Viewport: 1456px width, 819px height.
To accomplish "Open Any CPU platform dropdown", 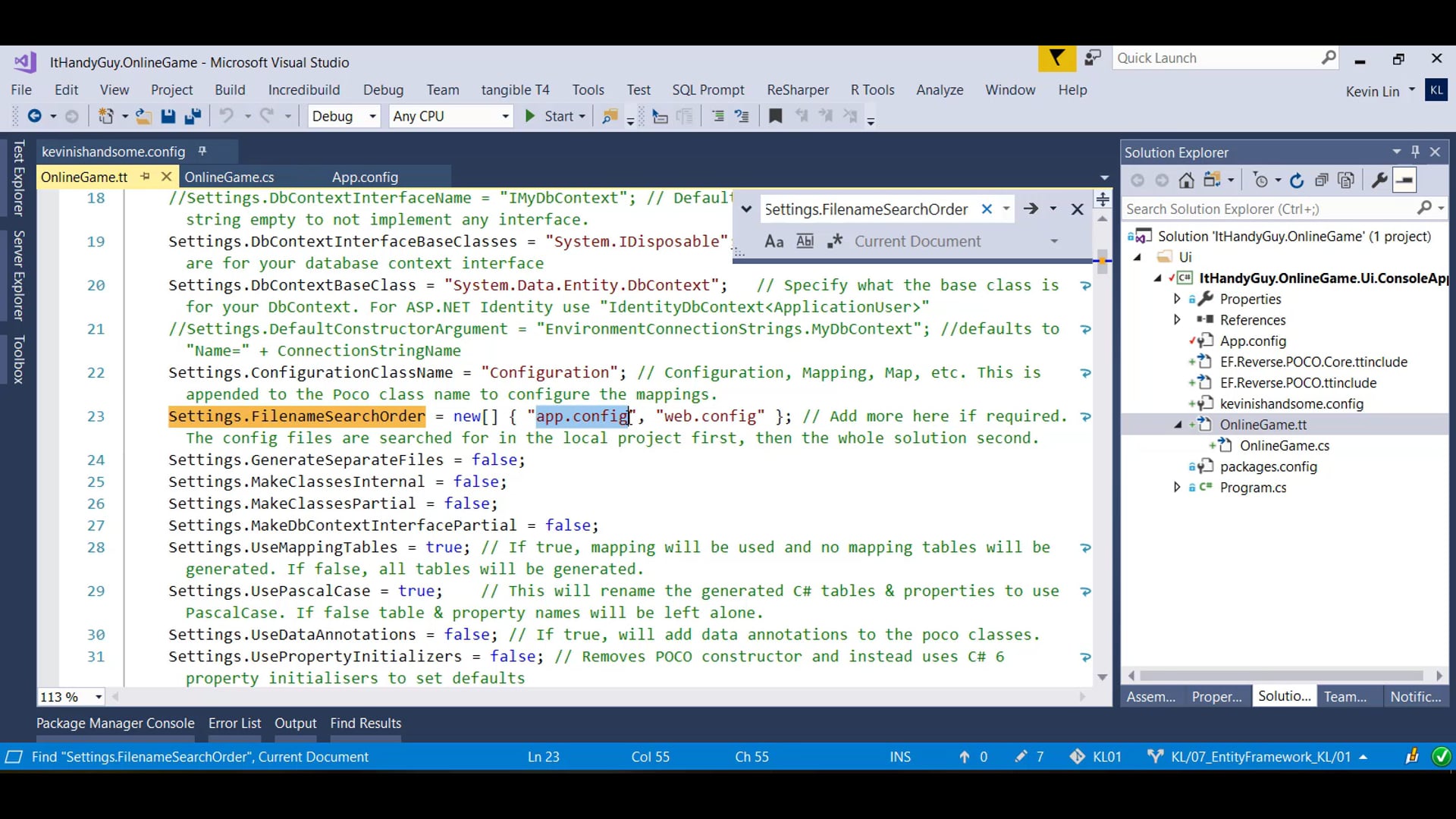I will point(505,116).
